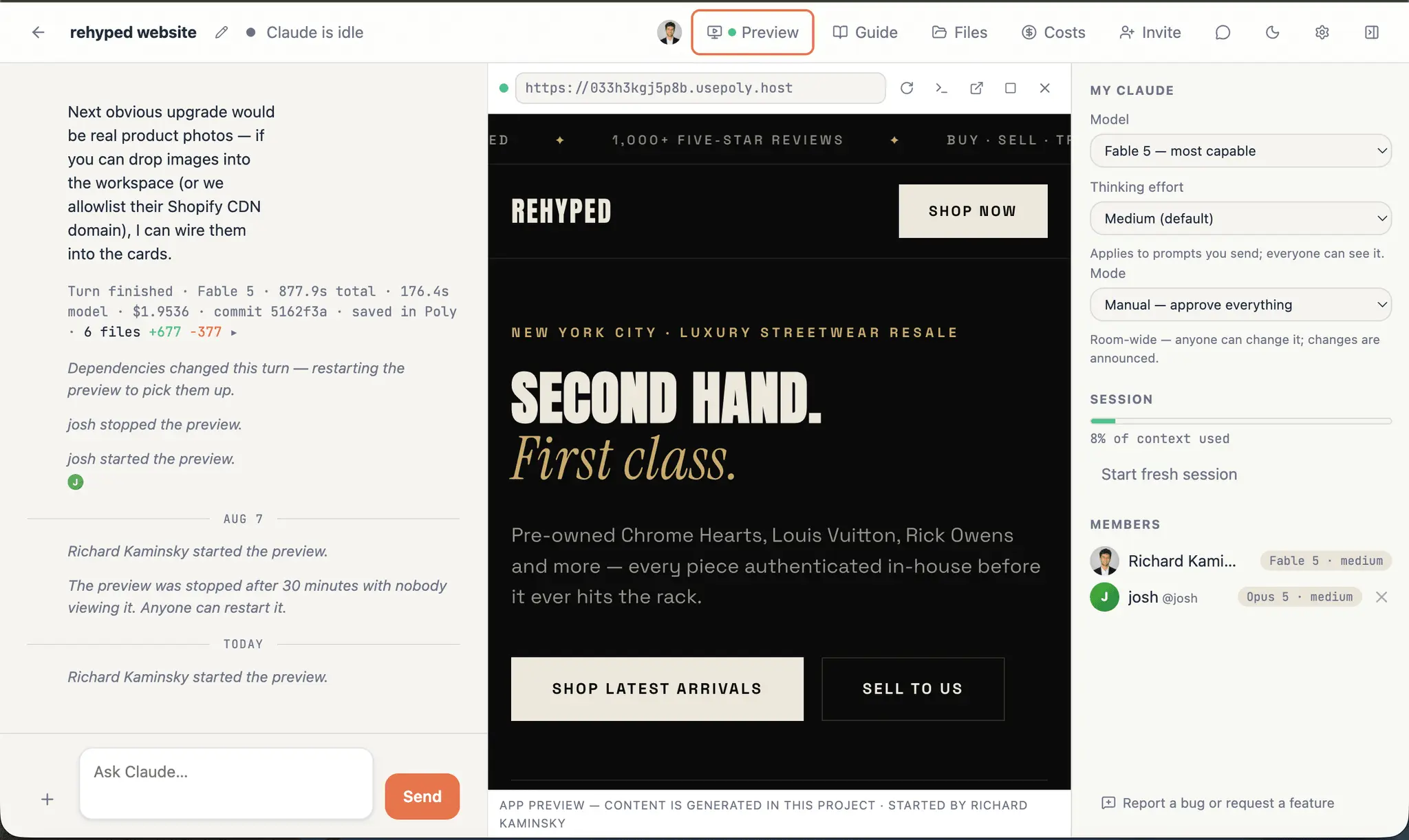Open preview in a new window icon
The height and width of the screenshot is (840, 1409).
[976, 88]
